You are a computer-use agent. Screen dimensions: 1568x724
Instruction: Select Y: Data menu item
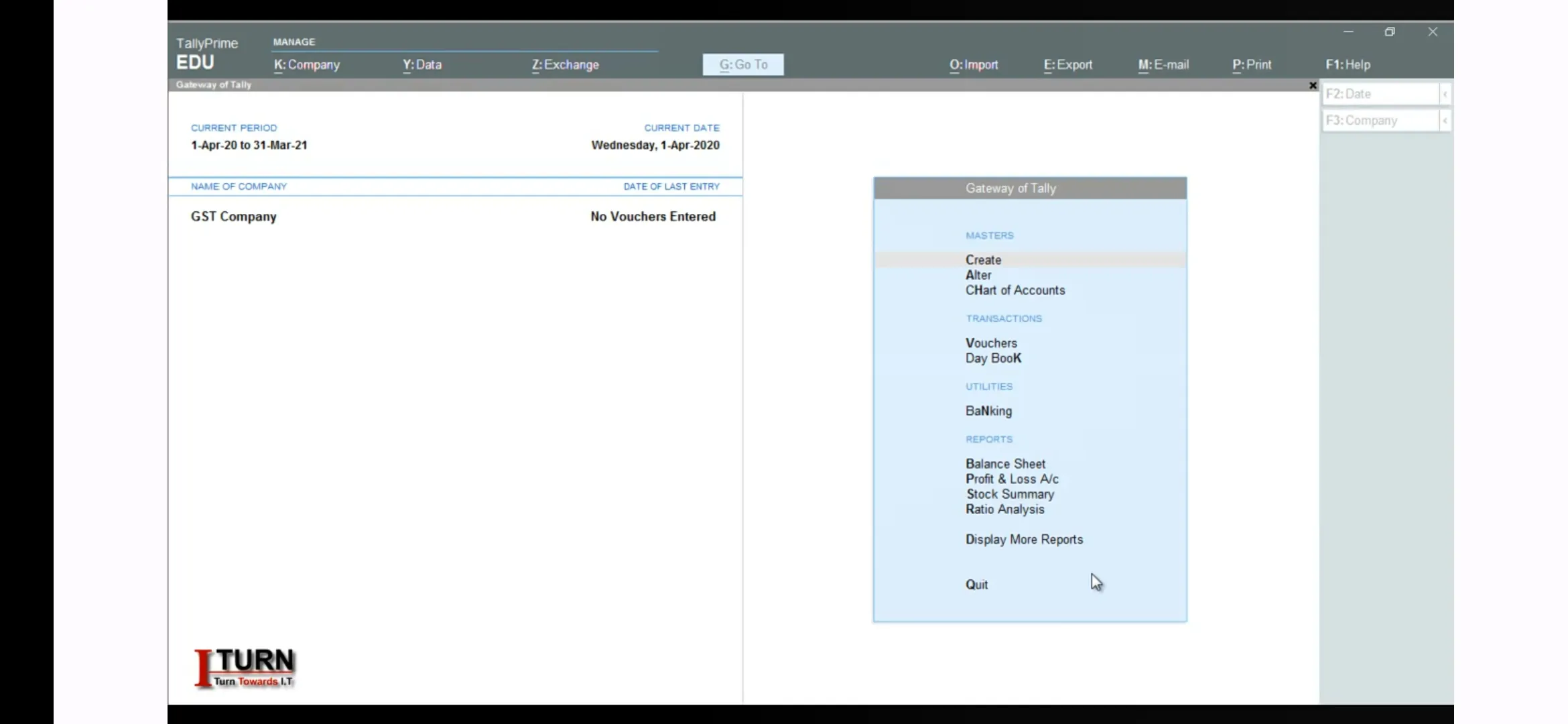(x=422, y=64)
